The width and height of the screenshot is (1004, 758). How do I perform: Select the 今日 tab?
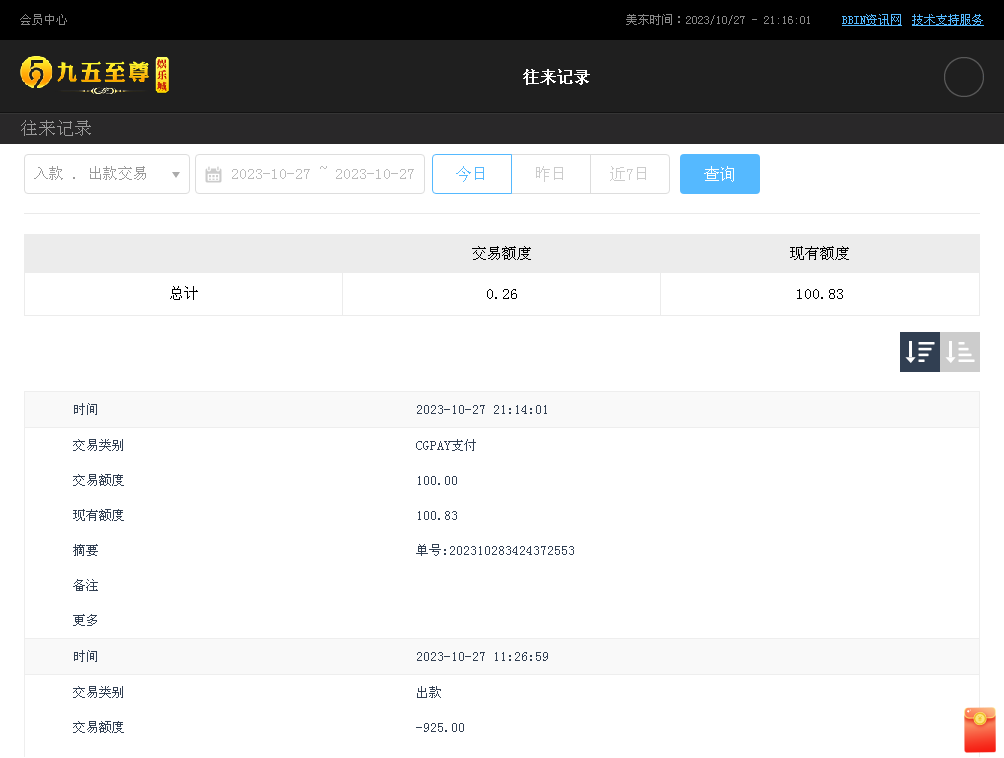point(472,173)
